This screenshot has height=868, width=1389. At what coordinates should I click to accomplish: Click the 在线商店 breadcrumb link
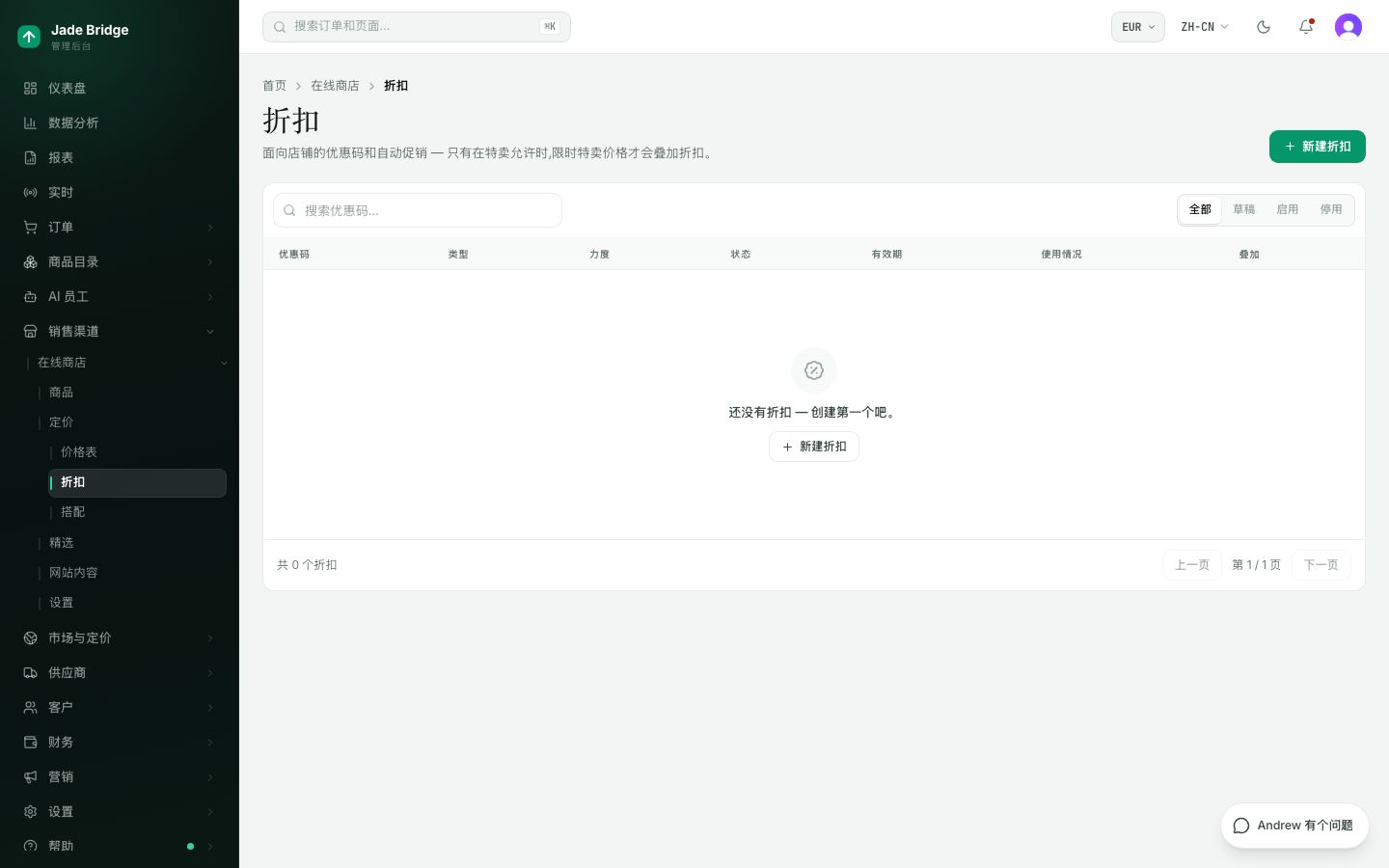(335, 86)
